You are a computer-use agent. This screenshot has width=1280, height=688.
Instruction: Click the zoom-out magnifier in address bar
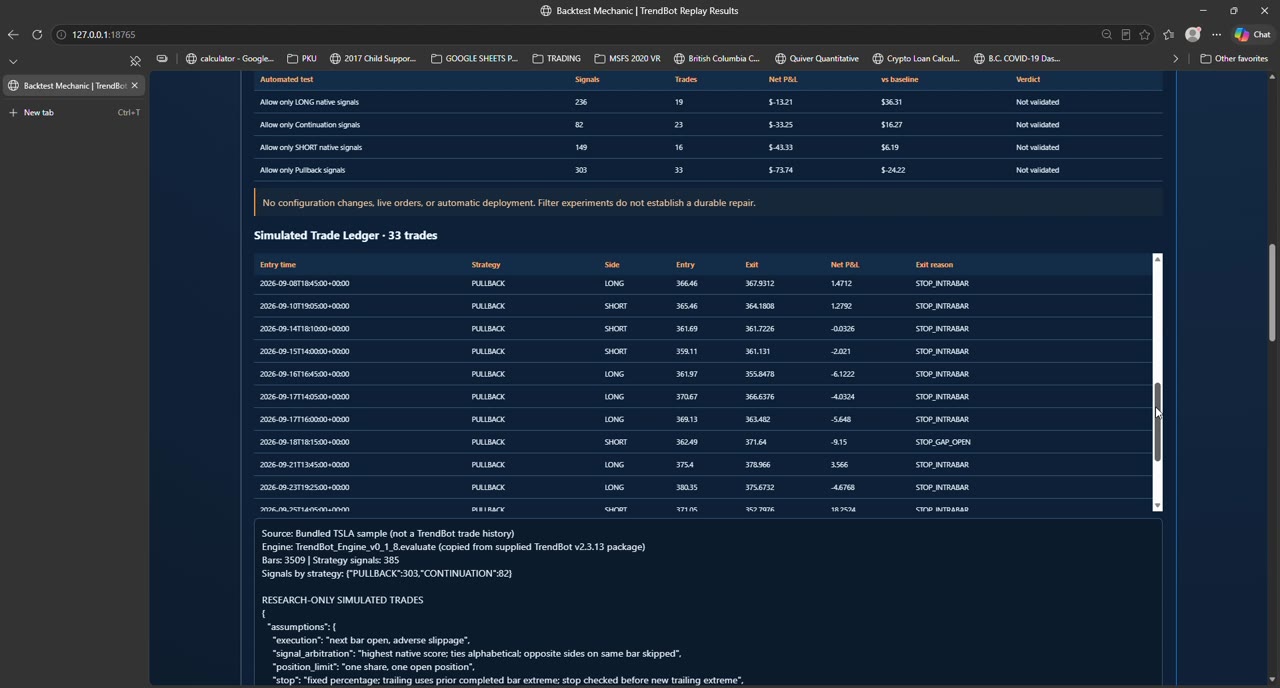[x=1107, y=34]
